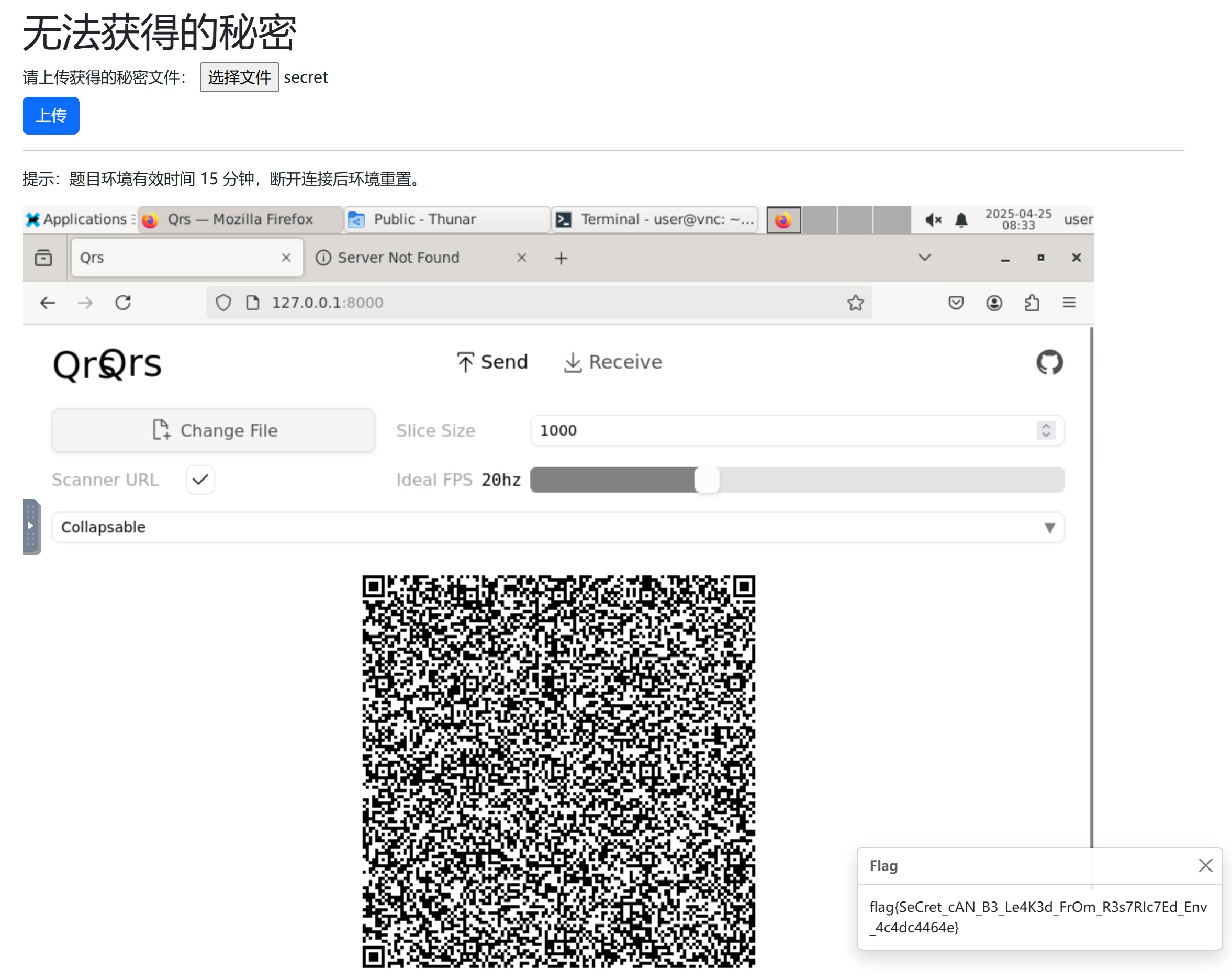Click the Firefox page vertical scrollbar

tap(1091, 588)
